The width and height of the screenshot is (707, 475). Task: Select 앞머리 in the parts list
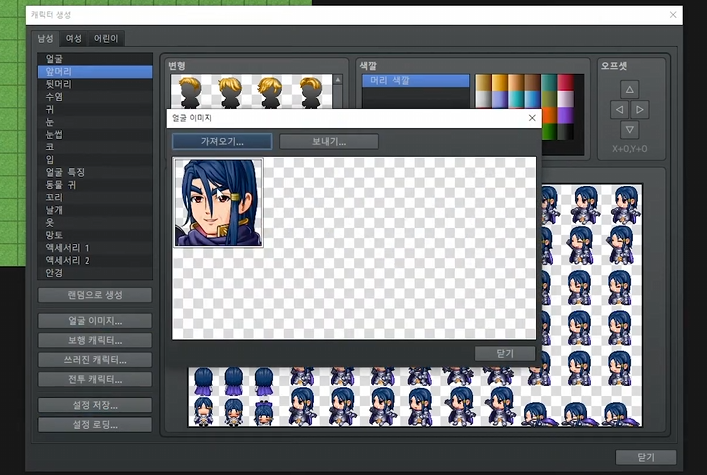(x=95, y=71)
